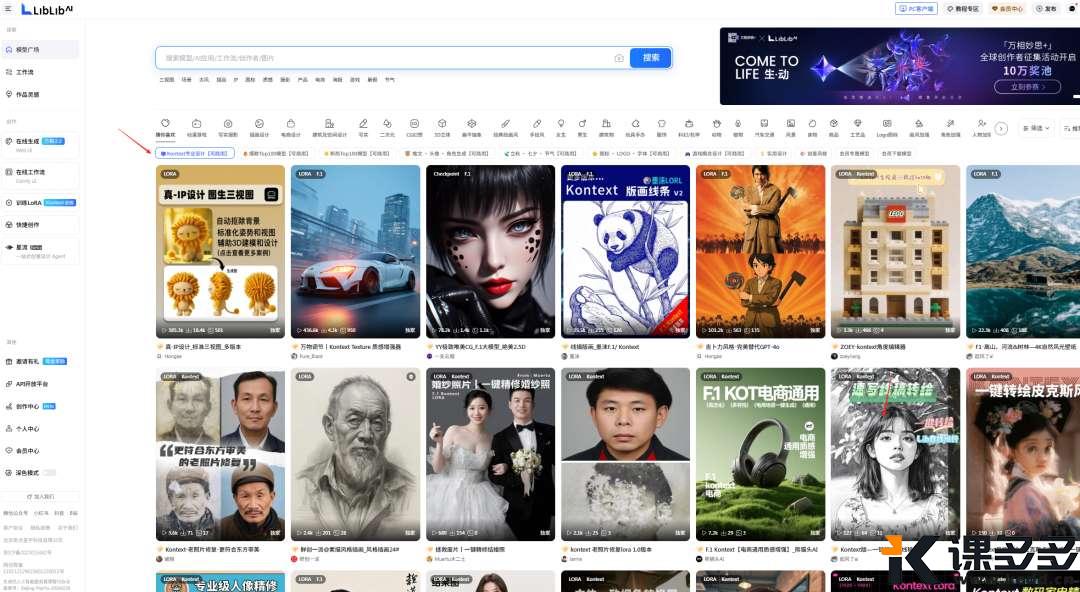
Task: Open 教程专区 in the top bar
Action: 963,9
